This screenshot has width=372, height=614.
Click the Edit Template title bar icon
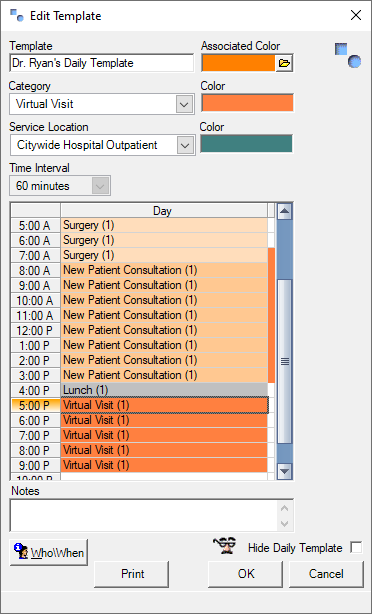17,16
